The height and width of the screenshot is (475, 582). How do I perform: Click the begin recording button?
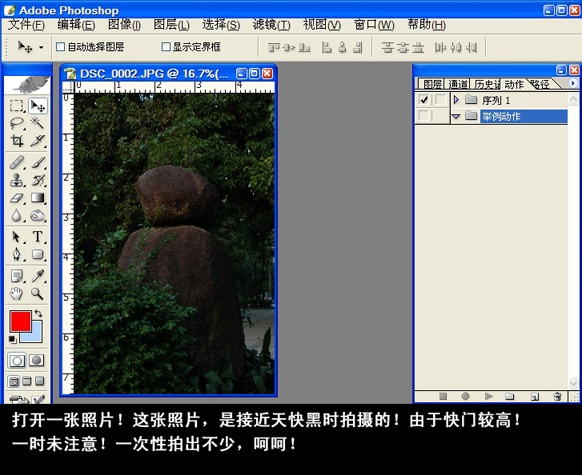click(465, 396)
